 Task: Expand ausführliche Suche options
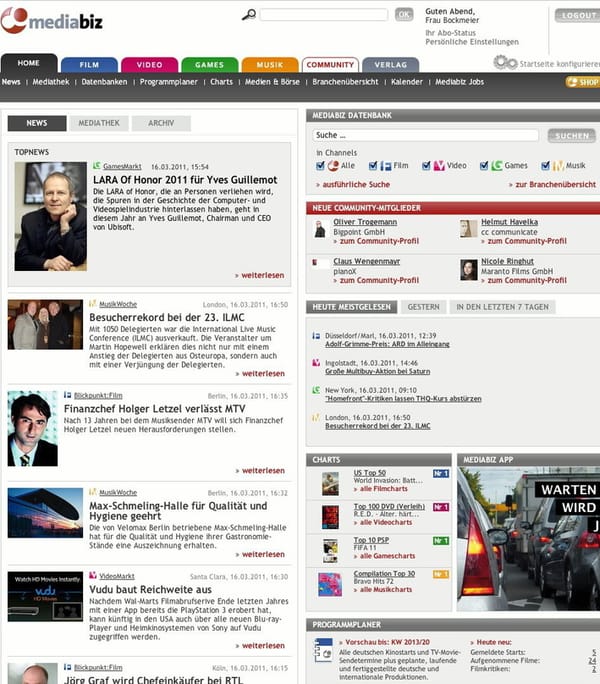[352, 185]
